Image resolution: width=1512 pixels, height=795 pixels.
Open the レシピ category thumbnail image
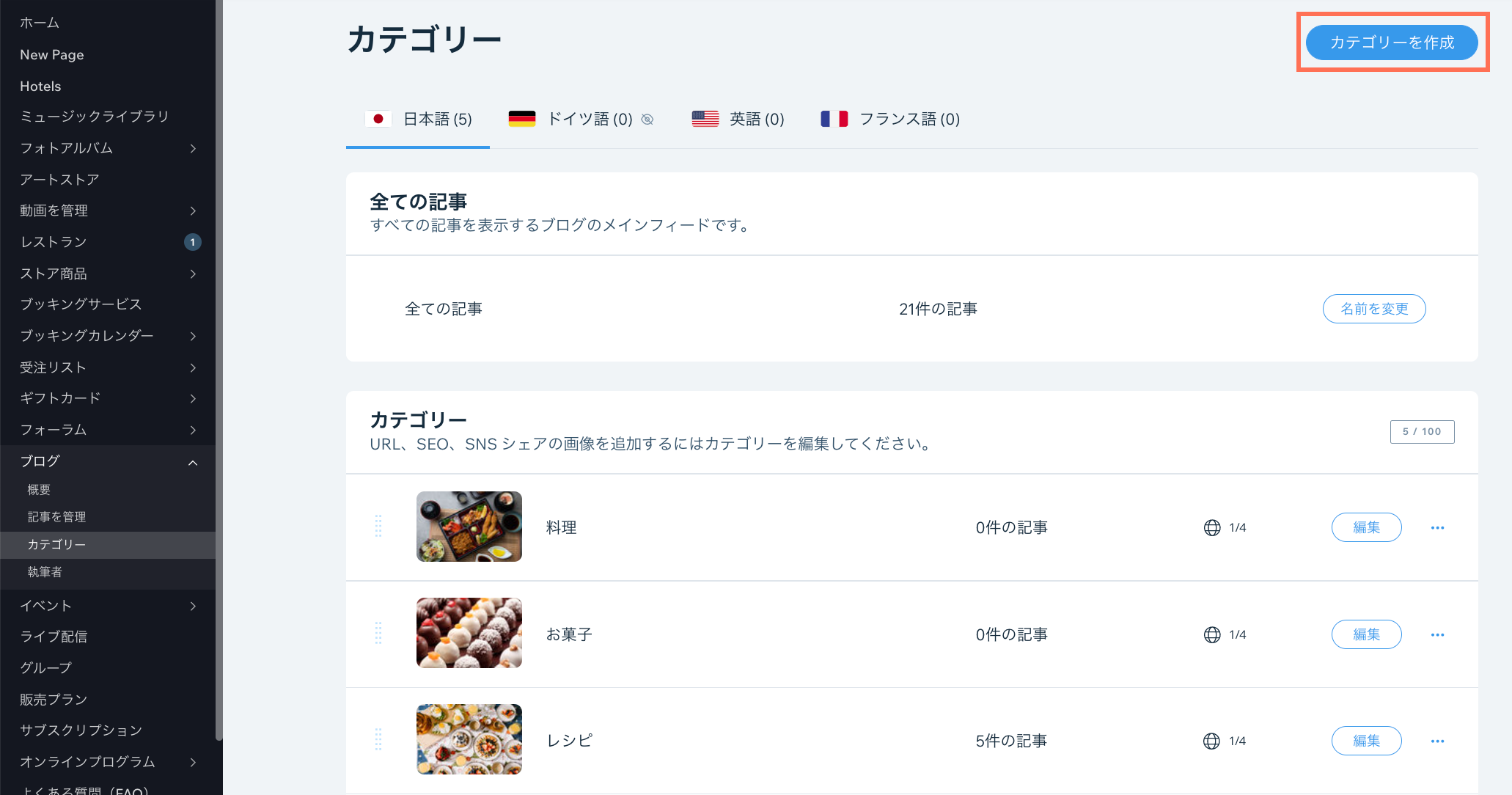469,739
